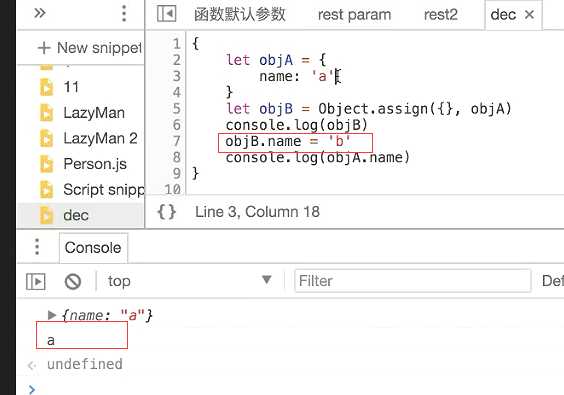Expand the logged {name: "a"} object

(51, 315)
